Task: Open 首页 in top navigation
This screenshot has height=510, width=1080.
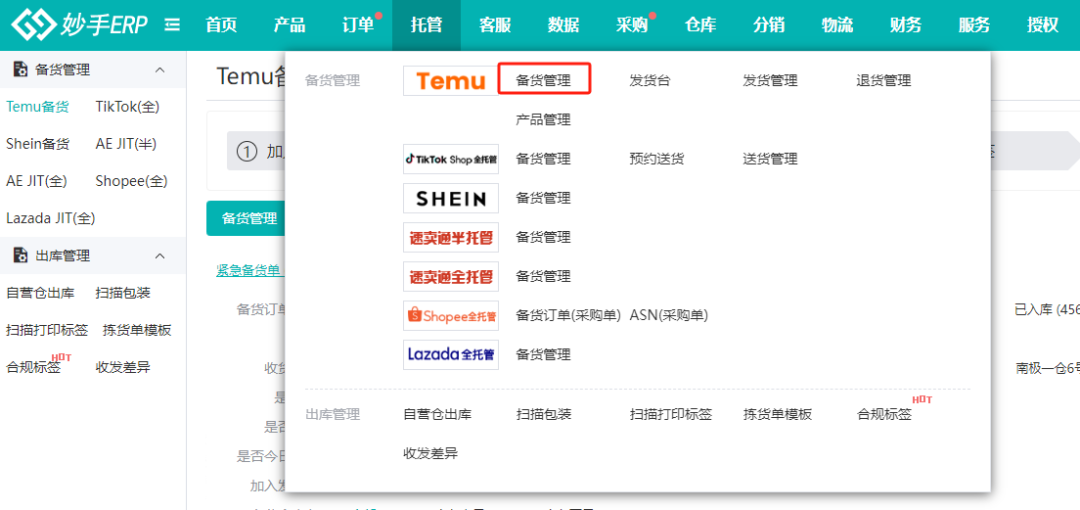Action: (221, 26)
